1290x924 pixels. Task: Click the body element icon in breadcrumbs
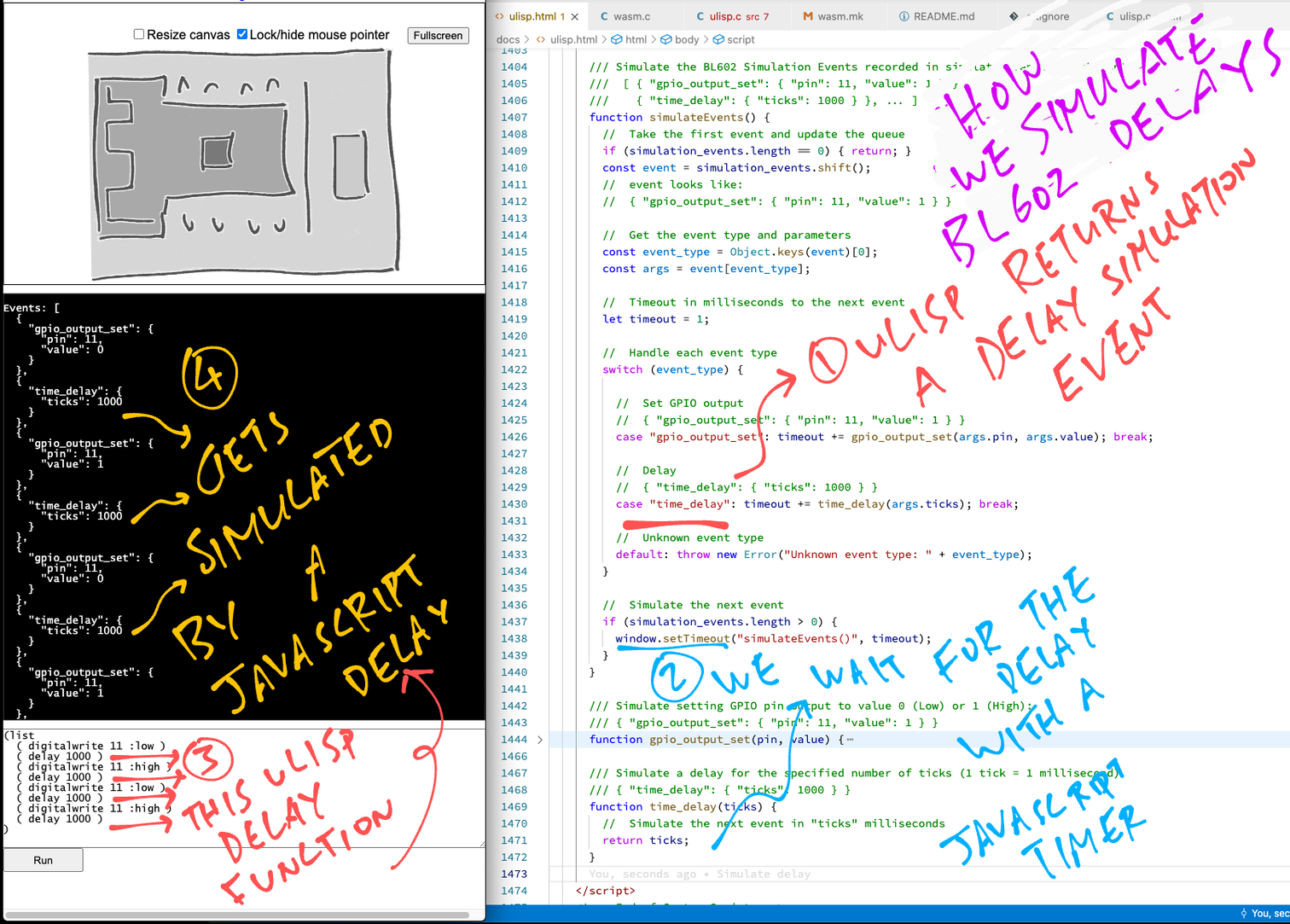point(665,39)
